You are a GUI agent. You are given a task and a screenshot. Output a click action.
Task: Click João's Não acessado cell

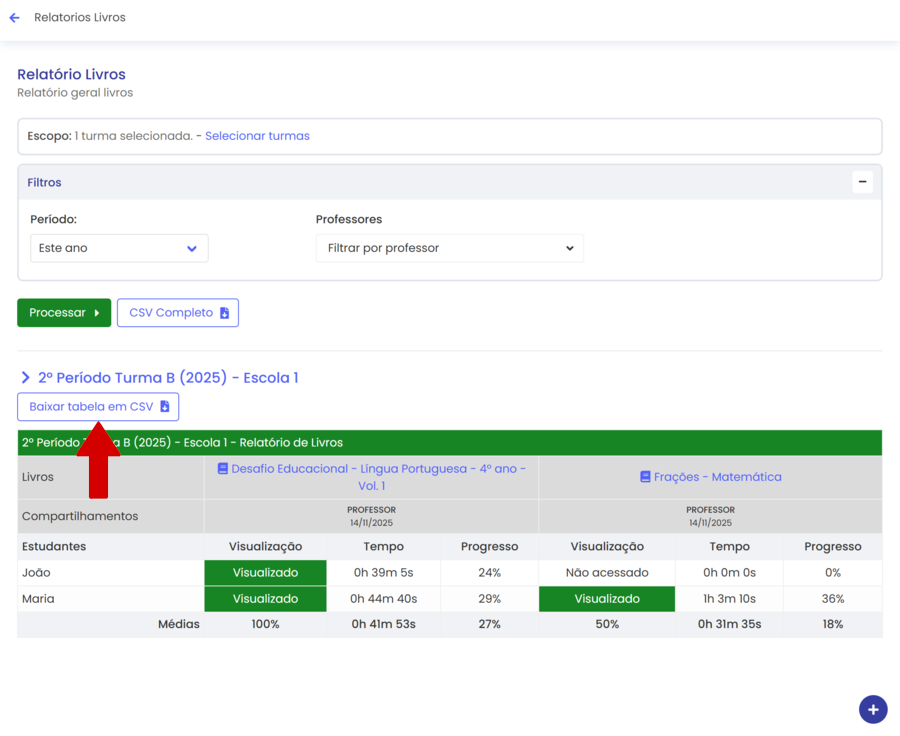point(606,573)
